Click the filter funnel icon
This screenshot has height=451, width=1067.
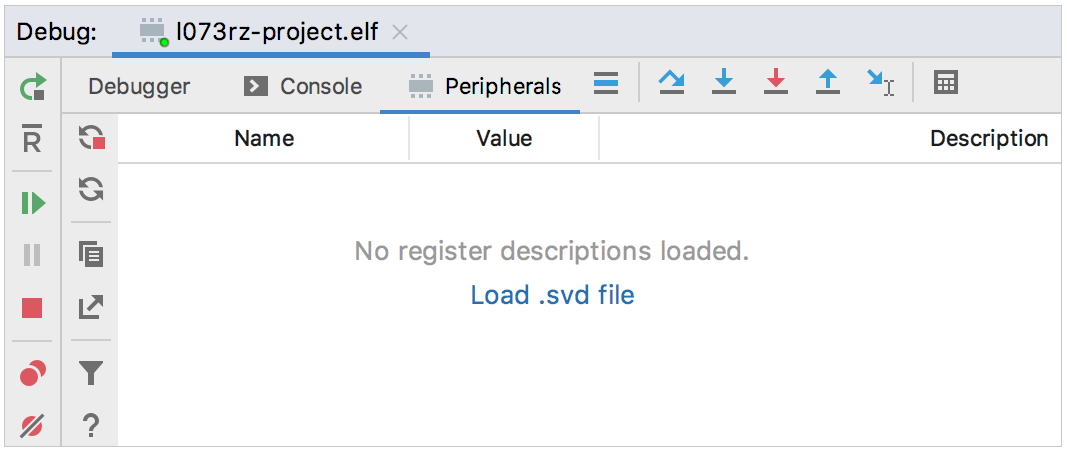pyautogui.click(x=91, y=374)
